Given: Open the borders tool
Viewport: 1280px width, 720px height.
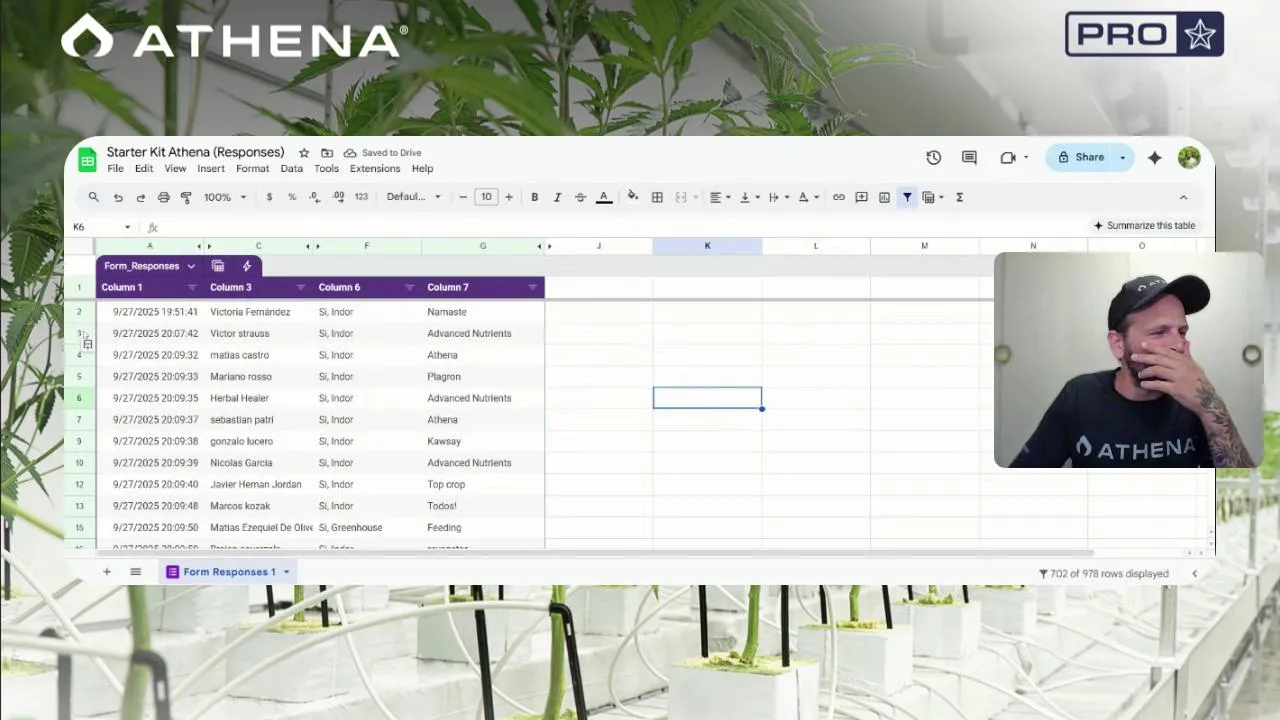Looking at the screenshot, I should [x=657, y=197].
